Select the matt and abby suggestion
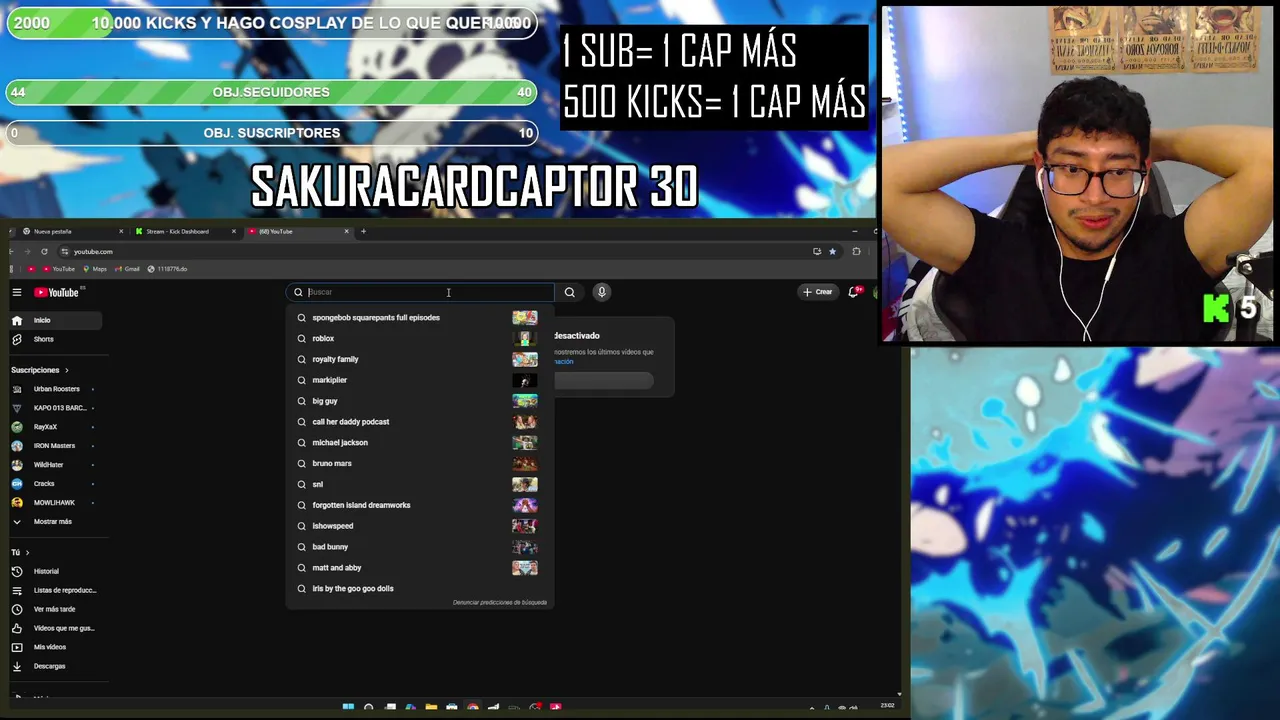This screenshot has height=720, width=1280. [419, 568]
